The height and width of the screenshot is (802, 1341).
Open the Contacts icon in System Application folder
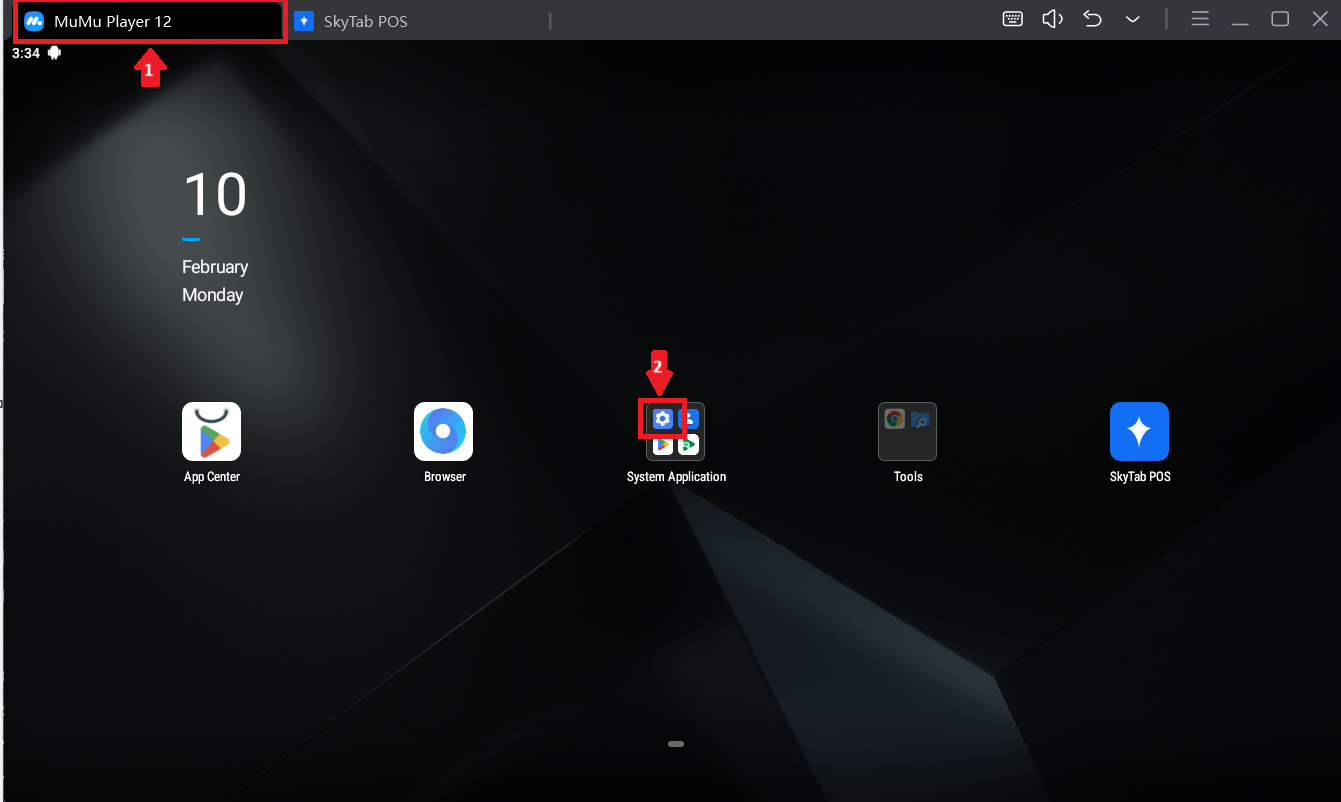tap(688, 419)
